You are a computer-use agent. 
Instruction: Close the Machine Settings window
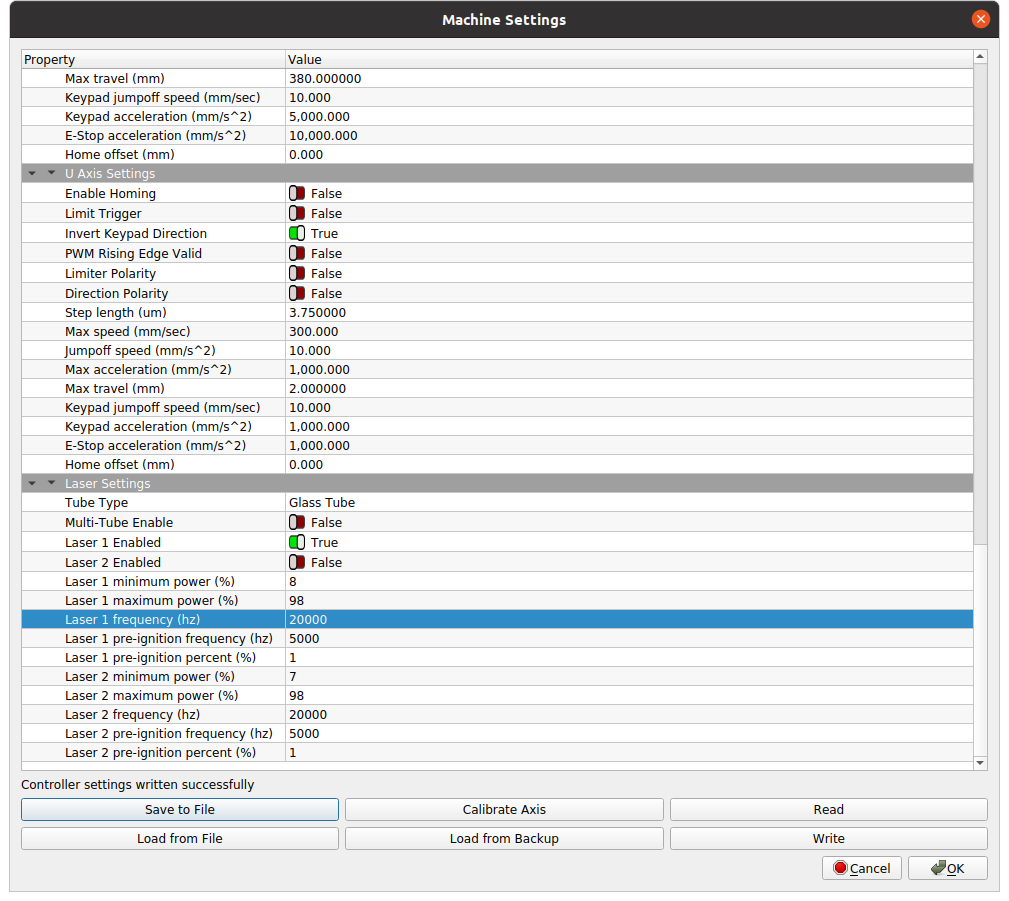coord(980,19)
